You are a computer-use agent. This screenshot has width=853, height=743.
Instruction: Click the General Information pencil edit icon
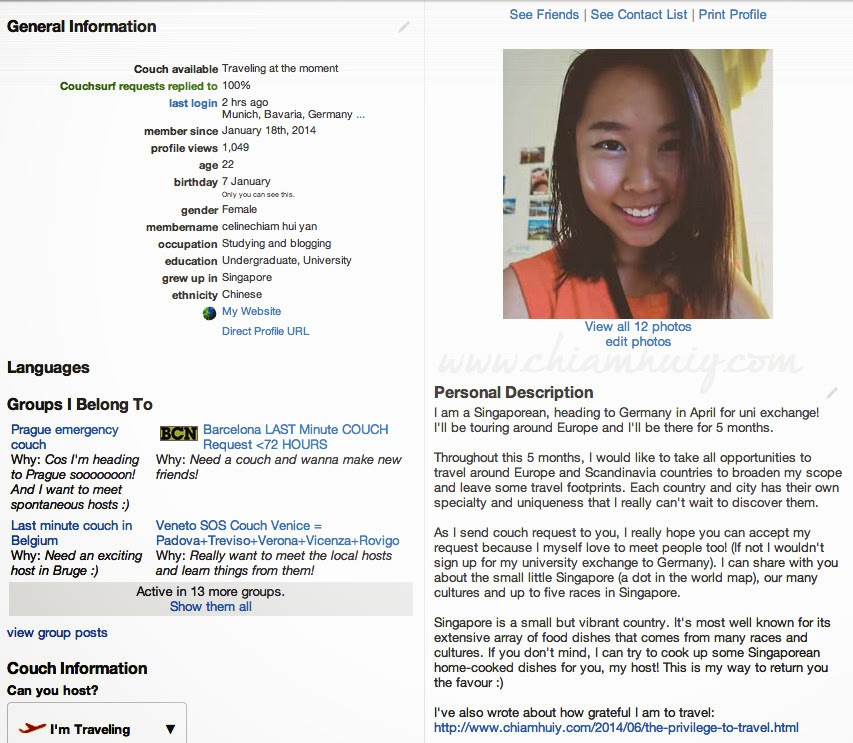coord(404,27)
